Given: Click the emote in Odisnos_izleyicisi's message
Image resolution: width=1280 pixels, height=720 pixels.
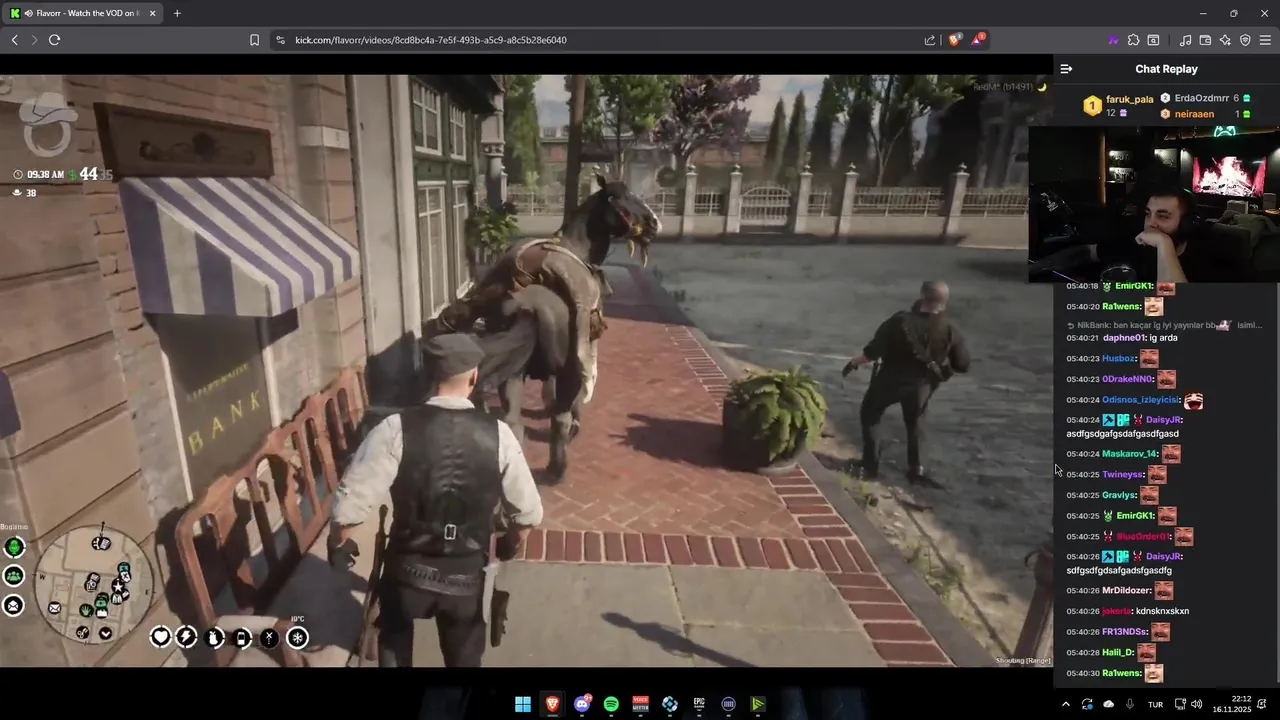Looking at the screenshot, I should point(1193,400).
